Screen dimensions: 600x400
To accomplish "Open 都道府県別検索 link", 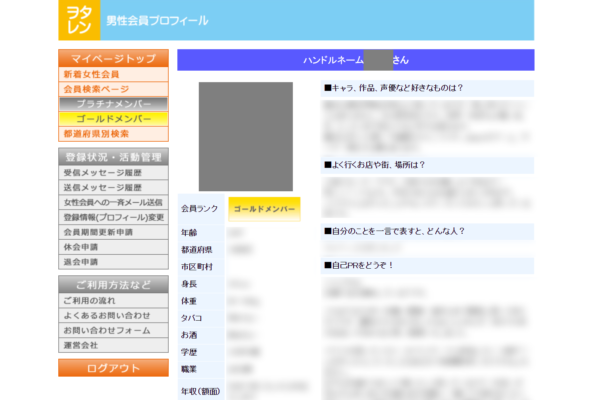I will pyautogui.click(x=113, y=134).
